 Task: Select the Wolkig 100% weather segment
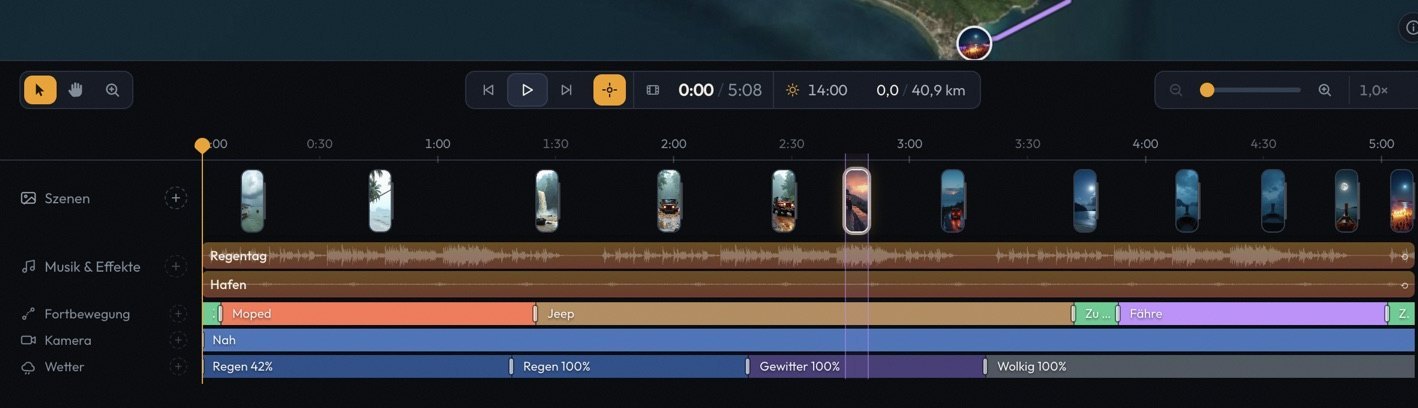click(1201, 367)
